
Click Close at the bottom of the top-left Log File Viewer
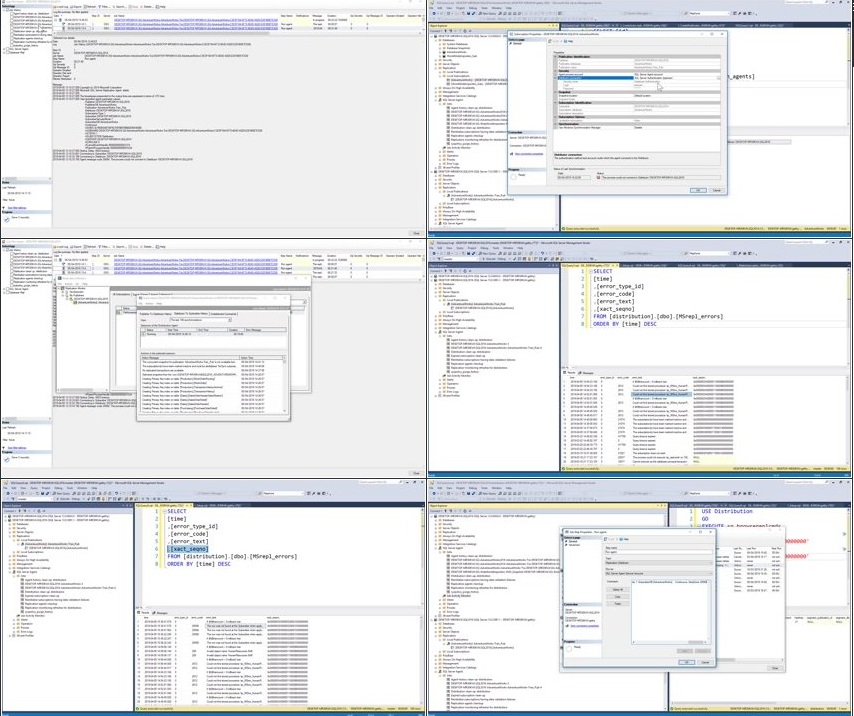tap(416, 233)
